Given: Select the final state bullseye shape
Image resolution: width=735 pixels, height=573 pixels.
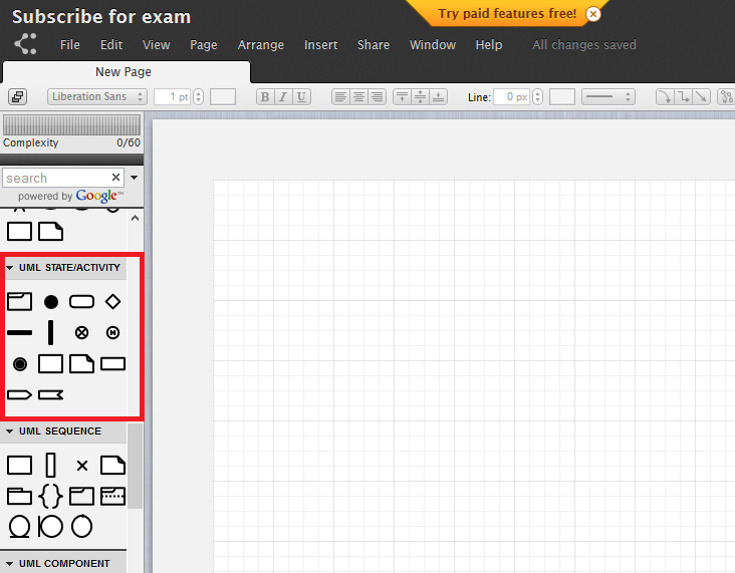Looking at the screenshot, I should (20, 364).
